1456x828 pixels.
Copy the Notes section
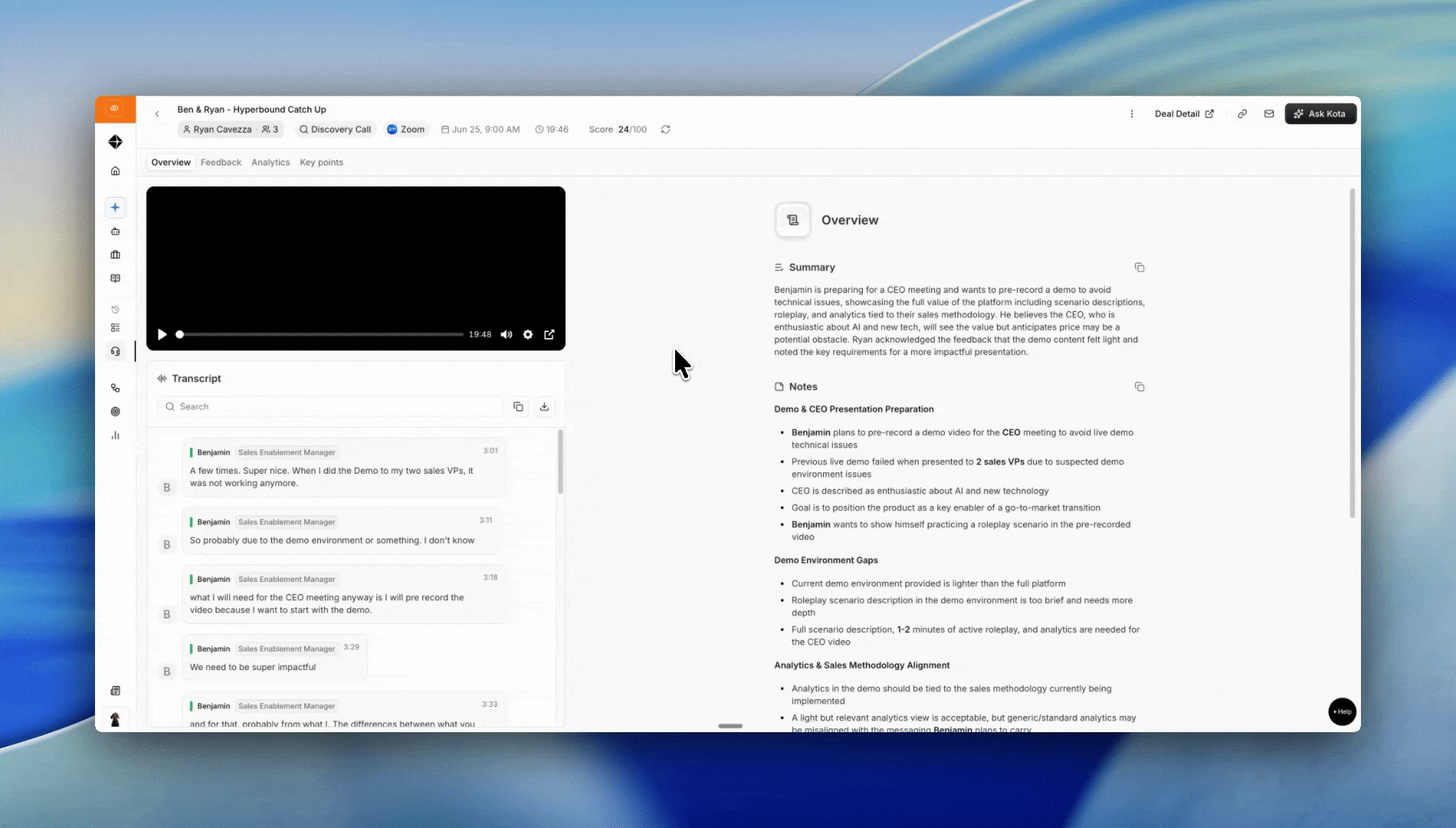coord(1140,387)
